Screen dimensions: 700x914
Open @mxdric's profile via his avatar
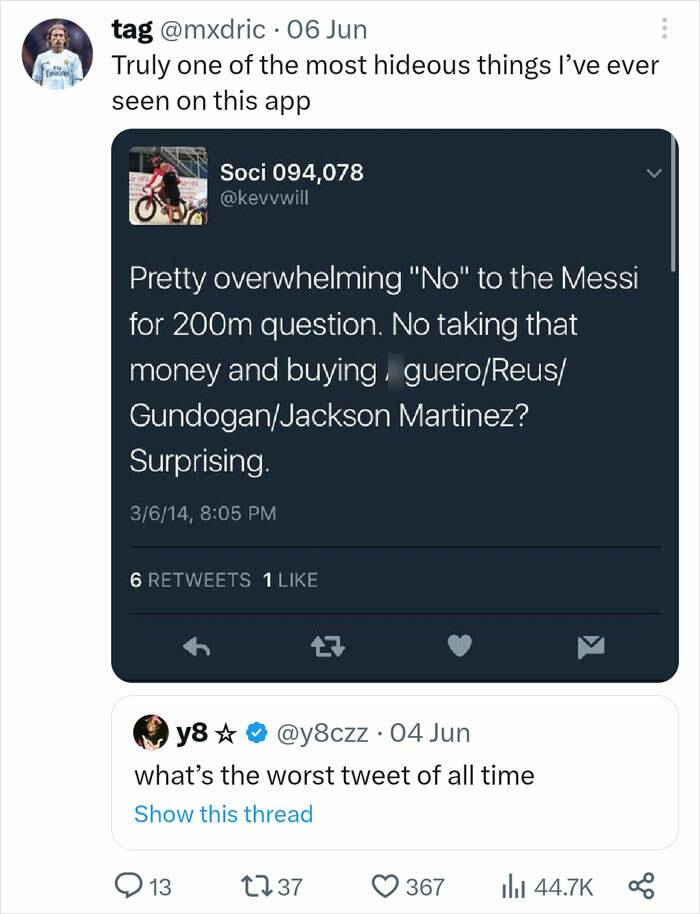click(x=57, y=57)
